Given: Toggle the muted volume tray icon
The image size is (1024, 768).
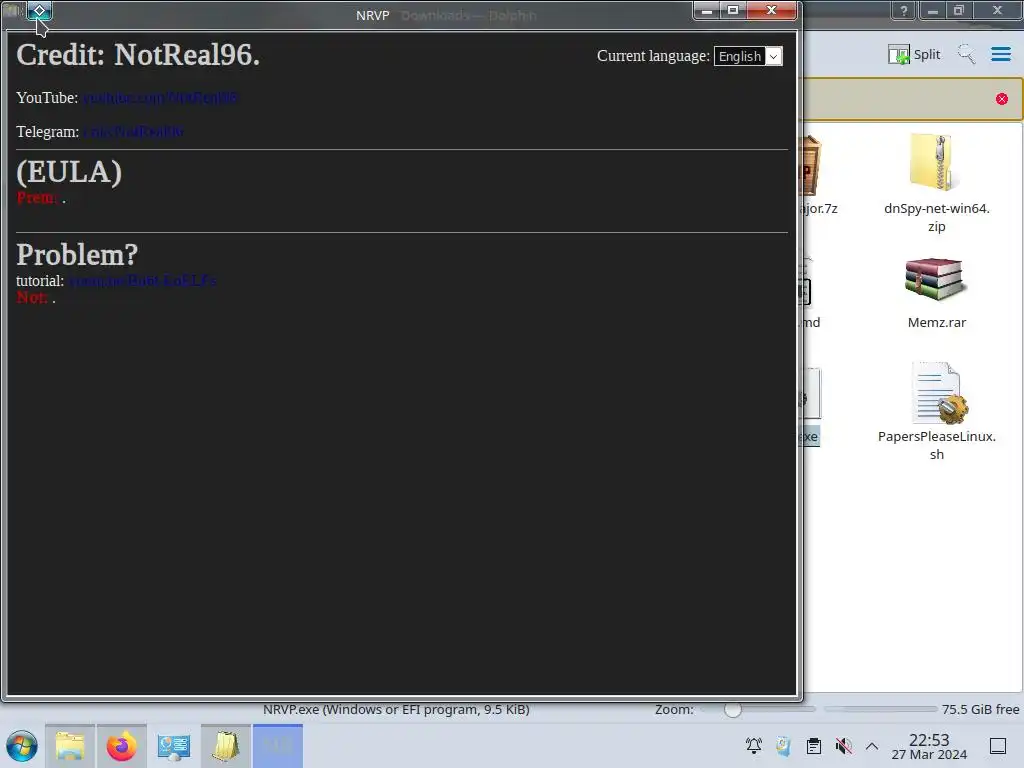Looking at the screenshot, I should tap(844, 746).
